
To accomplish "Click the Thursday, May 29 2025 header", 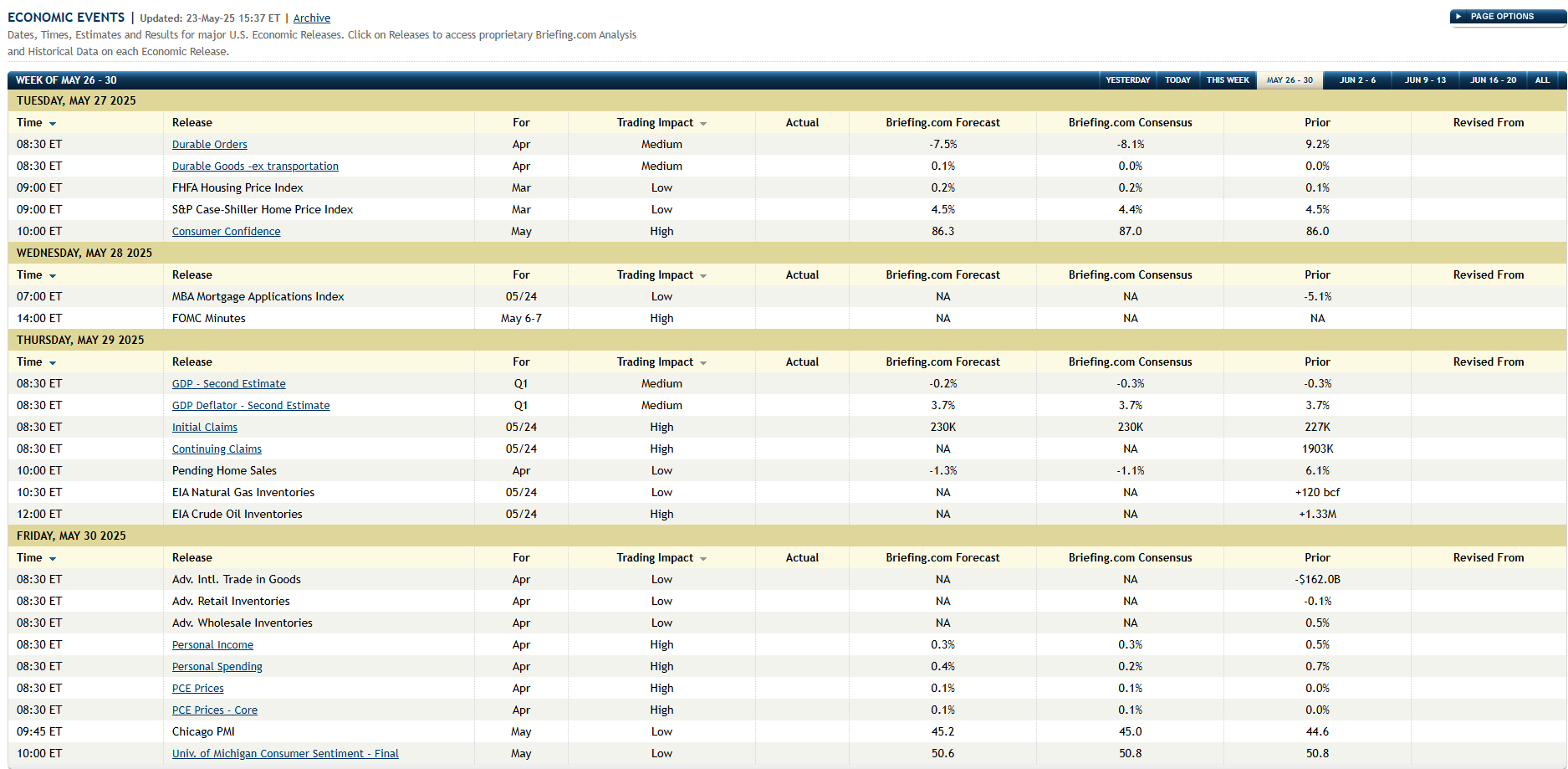I will click(x=80, y=341).
